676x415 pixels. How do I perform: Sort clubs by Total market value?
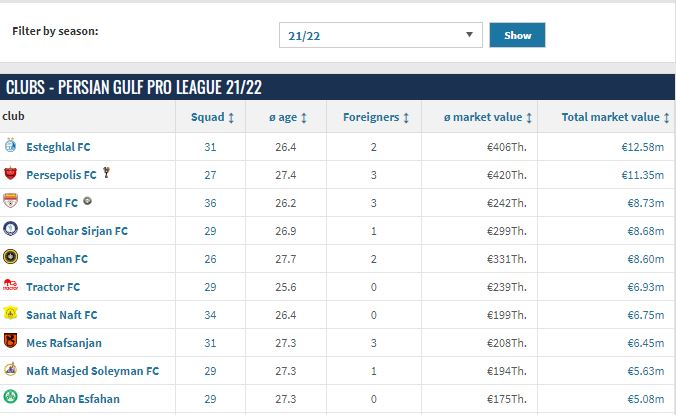click(x=614, y=117)
